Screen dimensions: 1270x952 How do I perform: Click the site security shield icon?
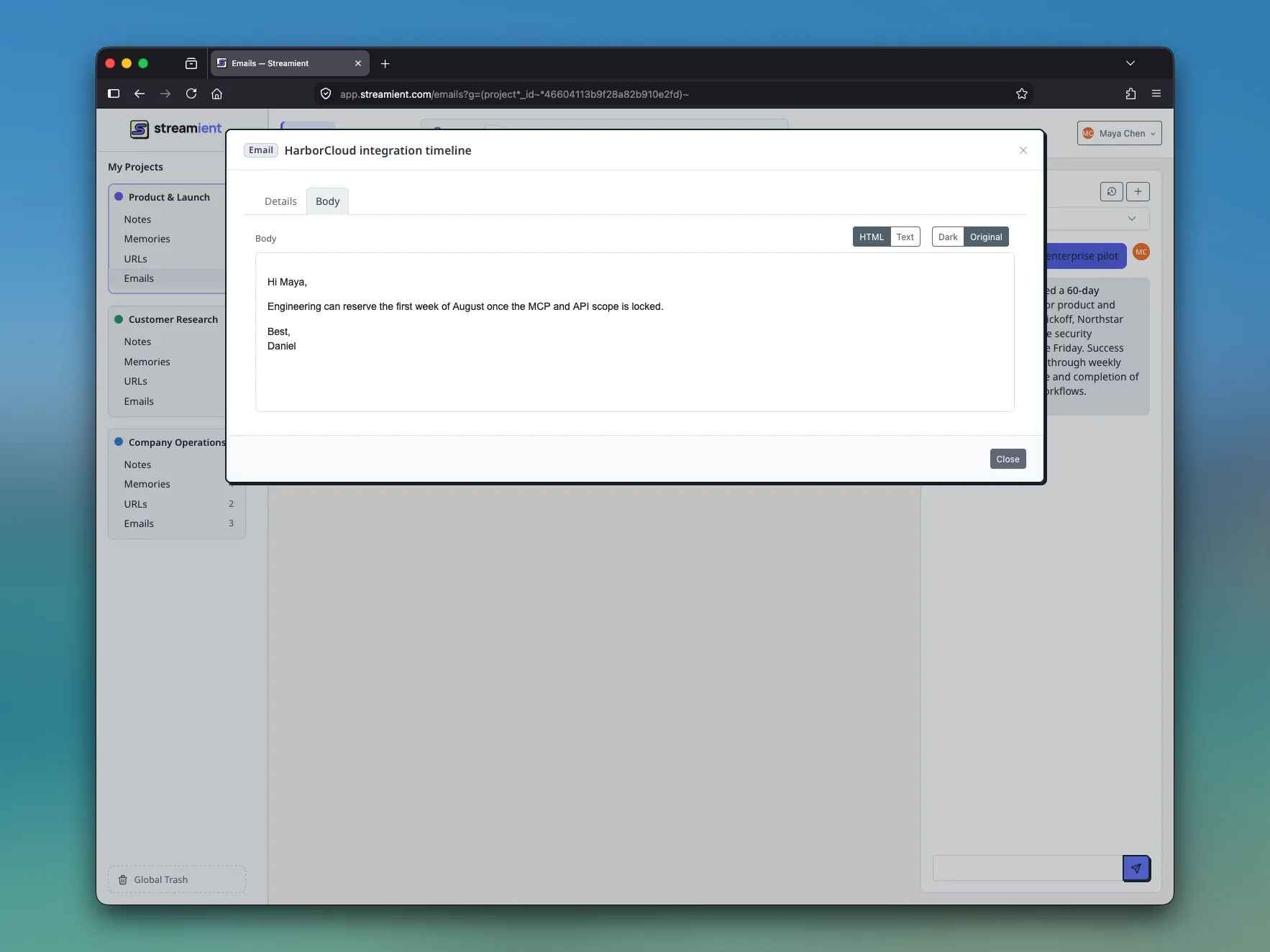[326, 93]
